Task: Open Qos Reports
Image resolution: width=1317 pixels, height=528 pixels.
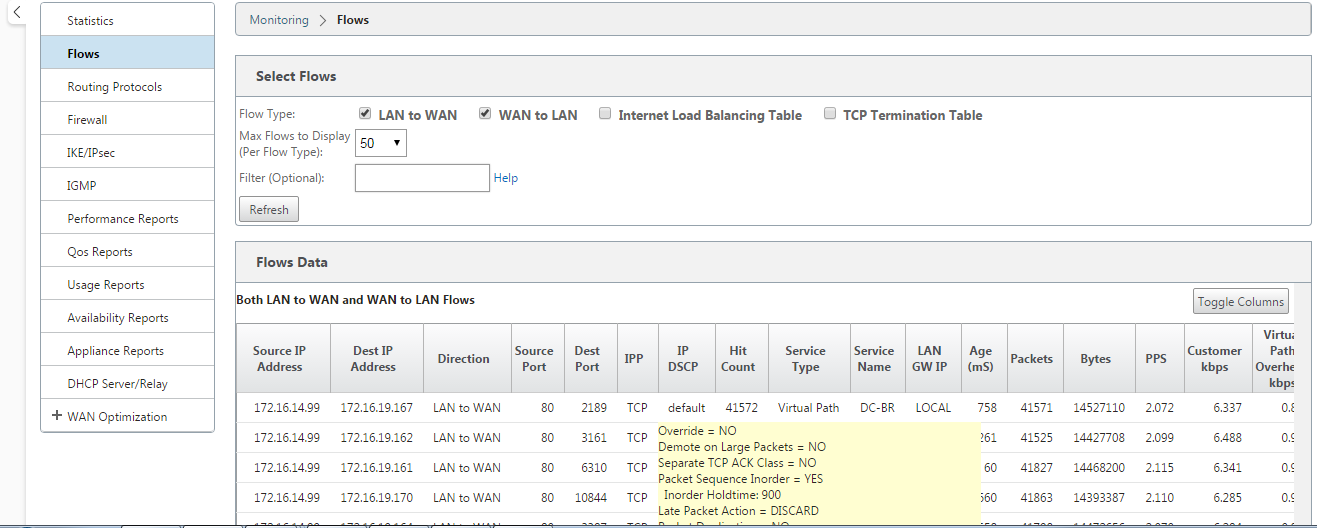Action: click(127, 251)
